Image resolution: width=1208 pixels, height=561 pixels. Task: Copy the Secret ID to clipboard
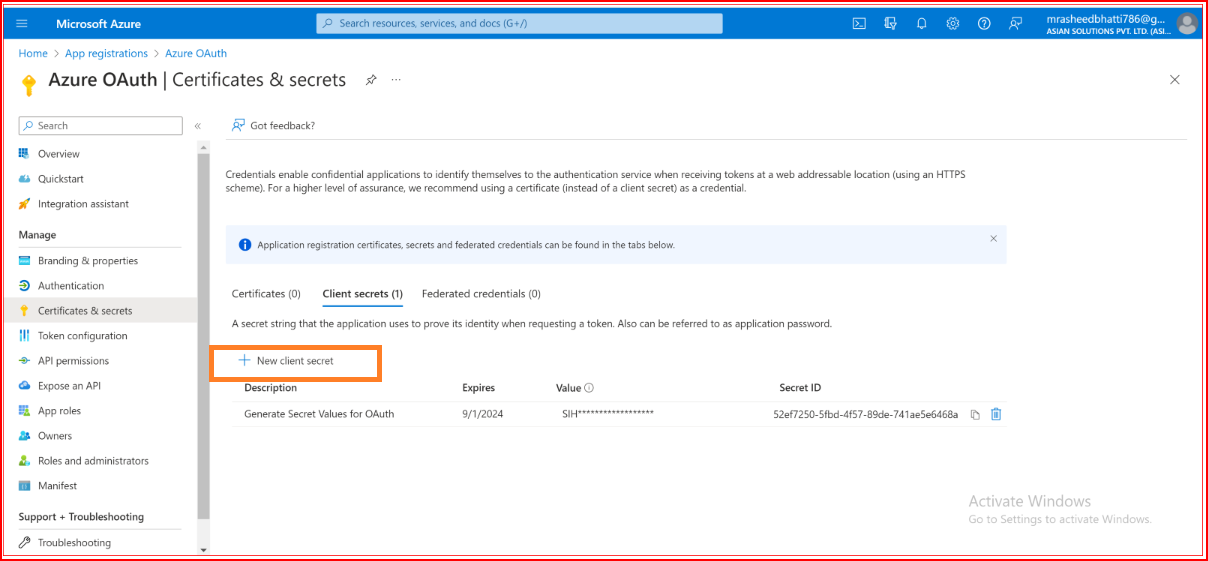tap(975, 414)
